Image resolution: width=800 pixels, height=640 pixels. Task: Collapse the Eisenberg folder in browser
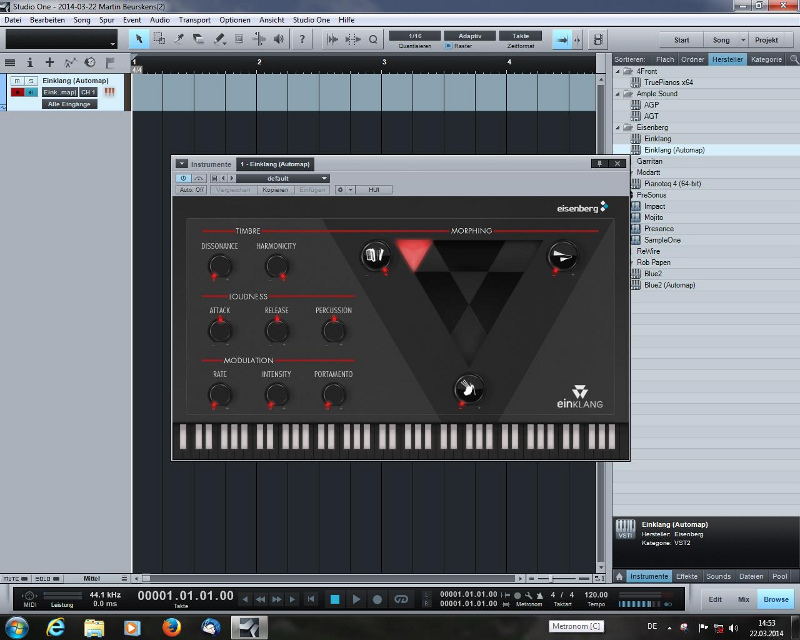coord(618,128)
